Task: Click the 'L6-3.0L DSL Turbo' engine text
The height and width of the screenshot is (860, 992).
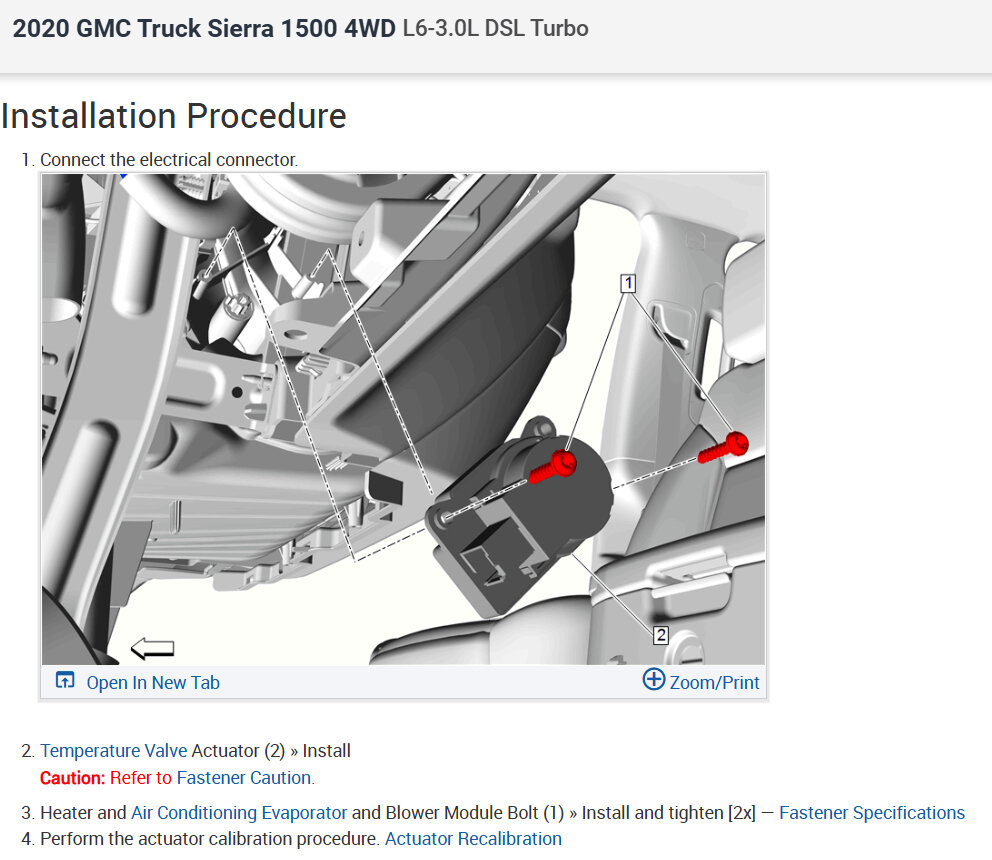Action: (495, 28)
